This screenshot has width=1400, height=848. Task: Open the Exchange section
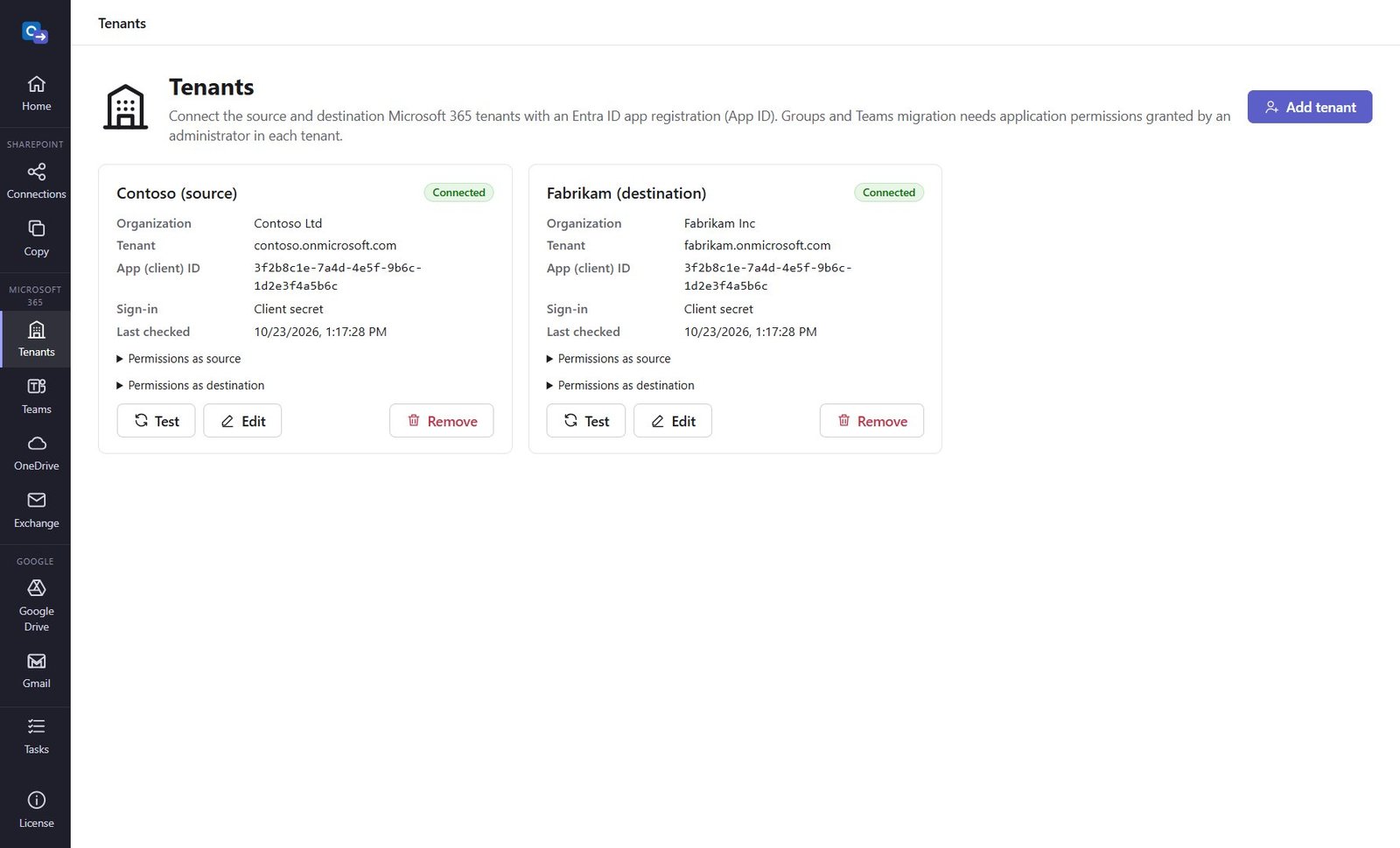click(x=36, y=510)
